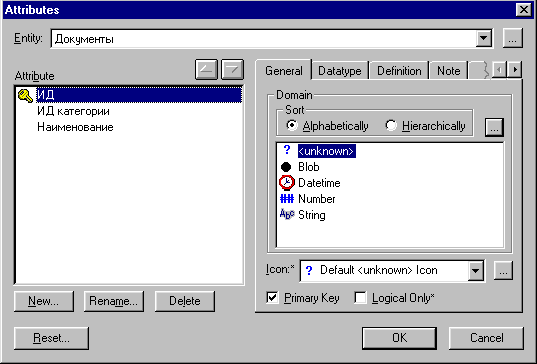Screen dimensions: 537x364
Task: Click the question mark in the Icon field
Action: coord(309,271)
